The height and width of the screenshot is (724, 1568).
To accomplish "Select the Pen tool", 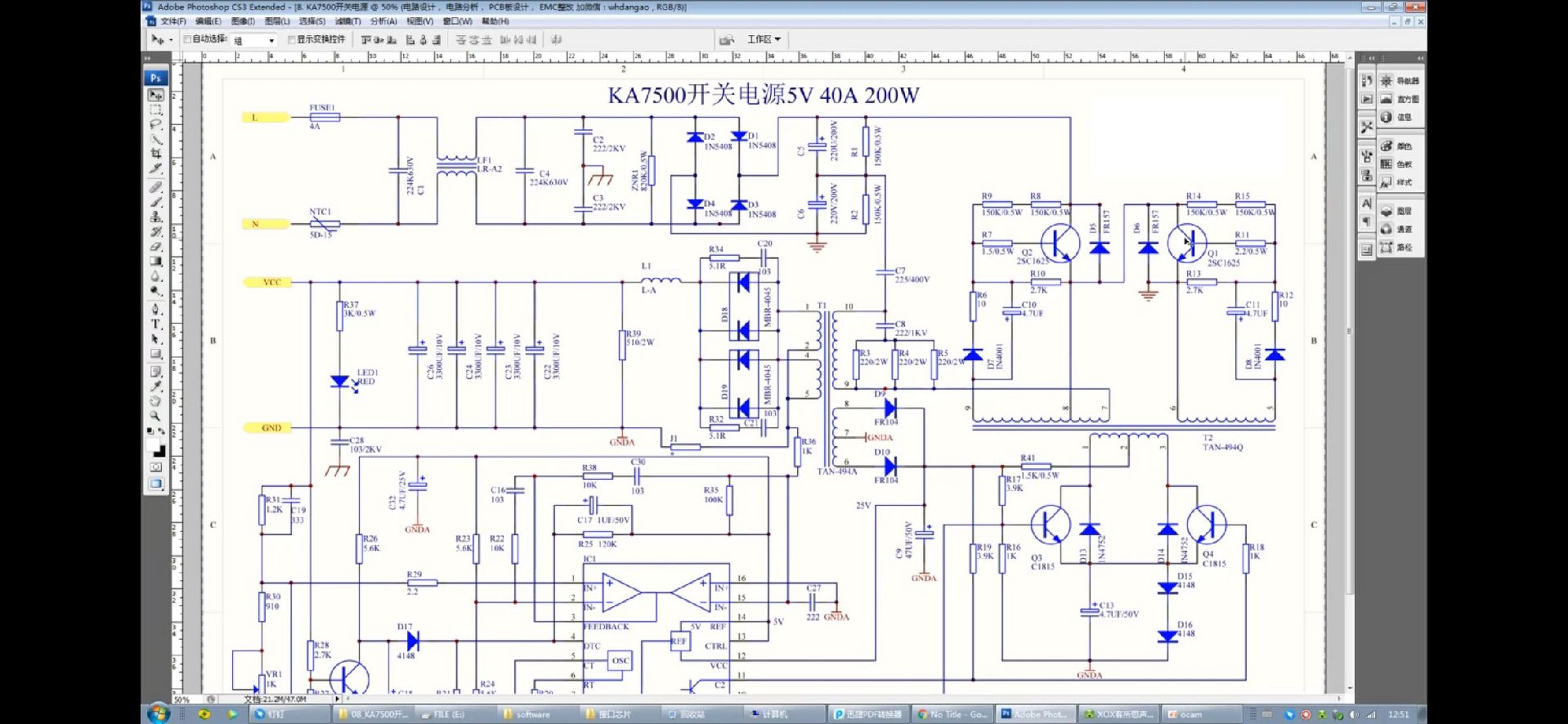I will pos(156,309).
